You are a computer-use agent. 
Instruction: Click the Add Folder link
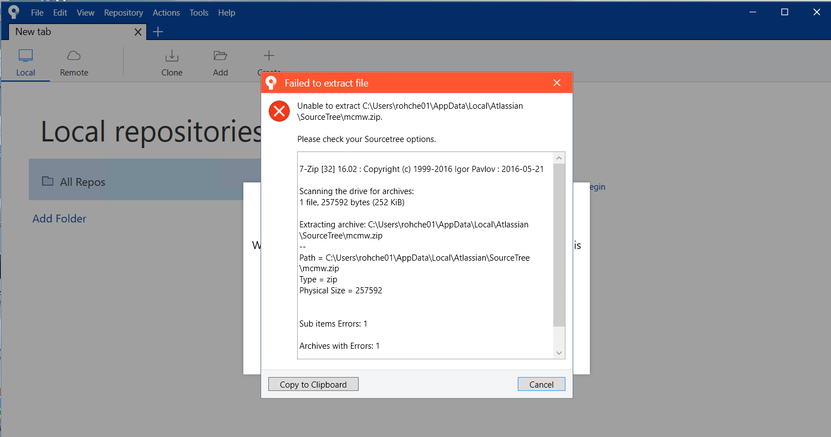pos(59,219)
